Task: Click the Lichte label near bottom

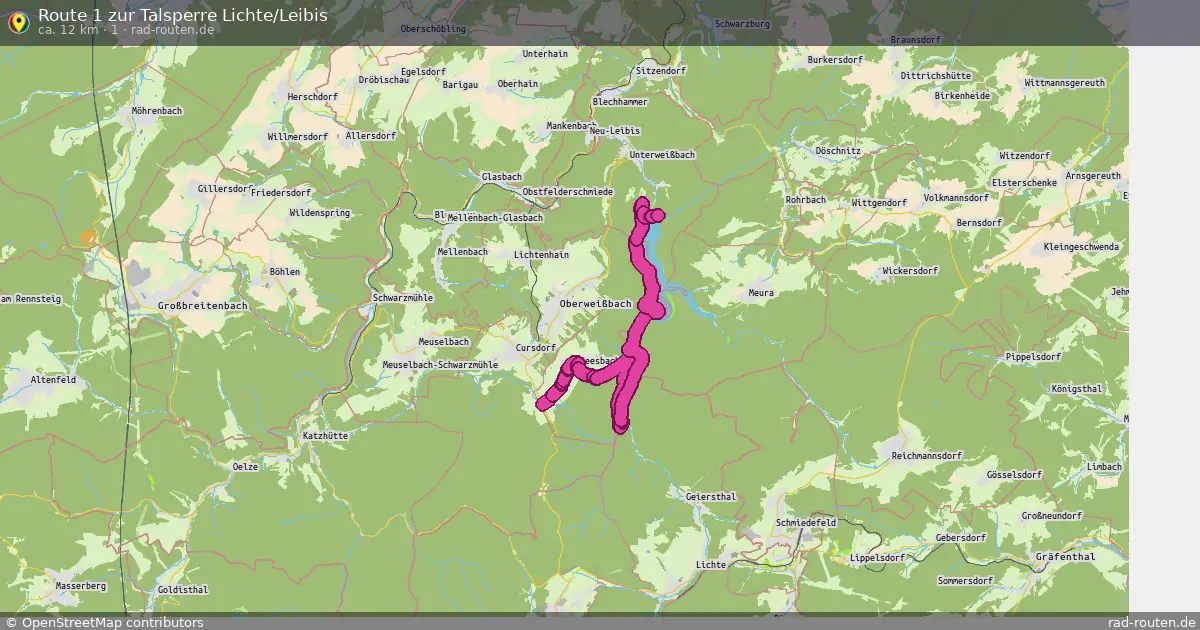Action: (711, 566)
